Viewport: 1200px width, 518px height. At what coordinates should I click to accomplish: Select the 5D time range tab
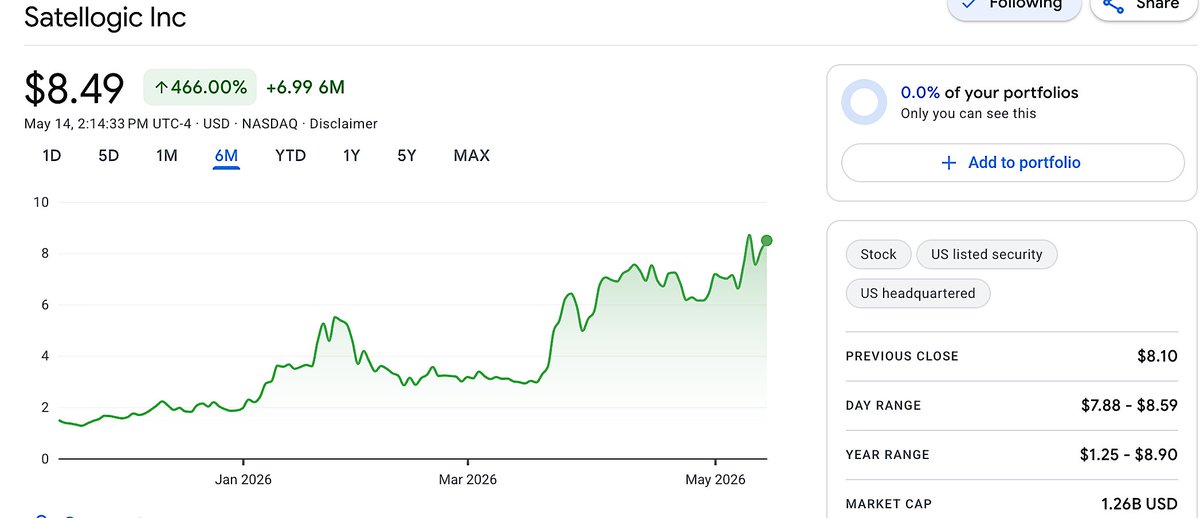(x=108, y=156)
